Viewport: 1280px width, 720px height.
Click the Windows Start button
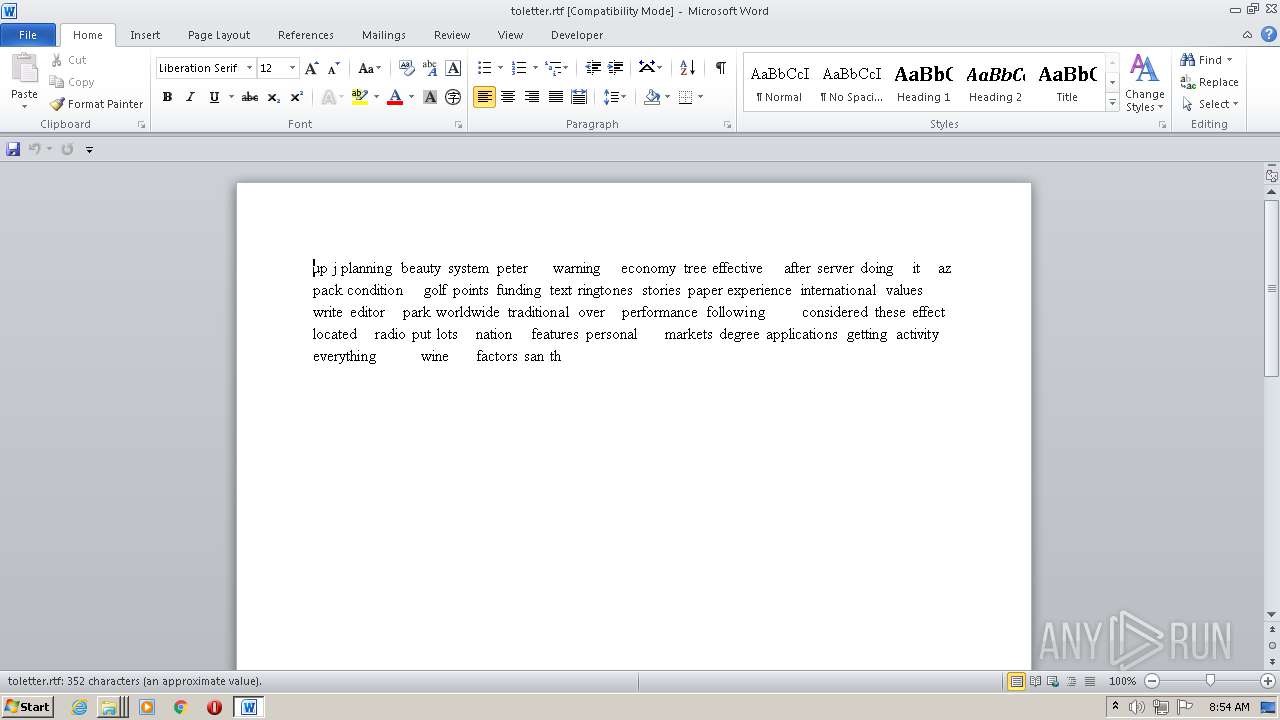[x=28, y=707]
